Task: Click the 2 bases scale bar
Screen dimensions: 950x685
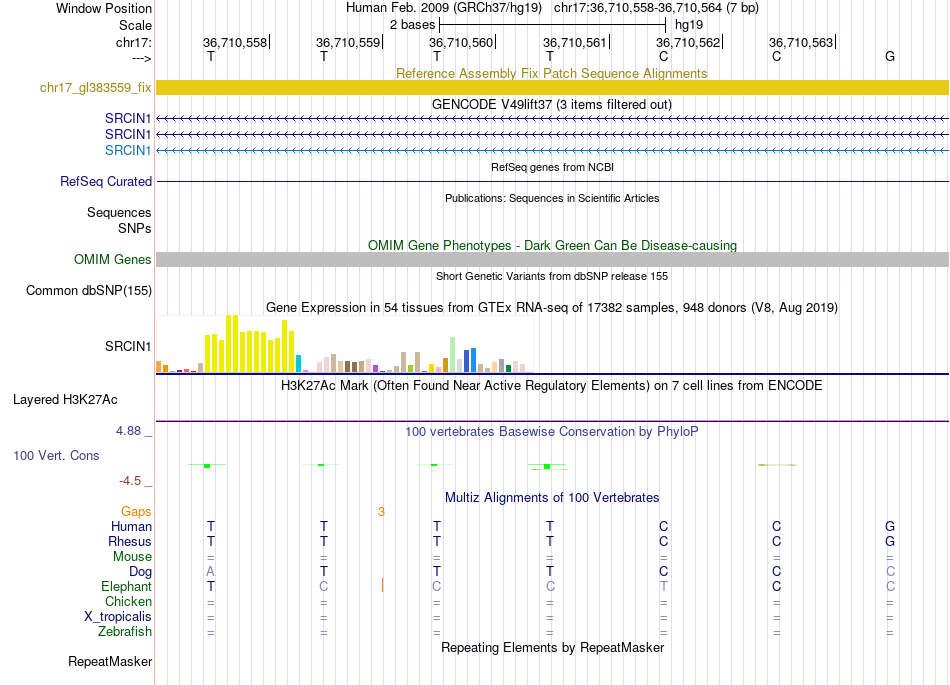Action: coord(552,25)
